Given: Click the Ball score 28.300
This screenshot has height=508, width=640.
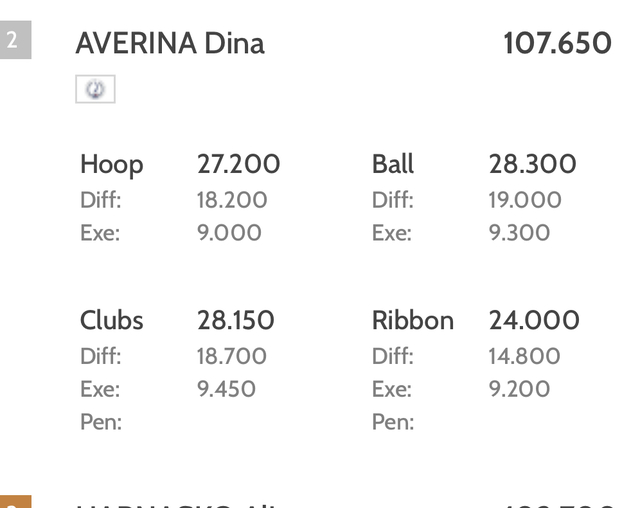Looking at the screenshot, I should [532, 164].
